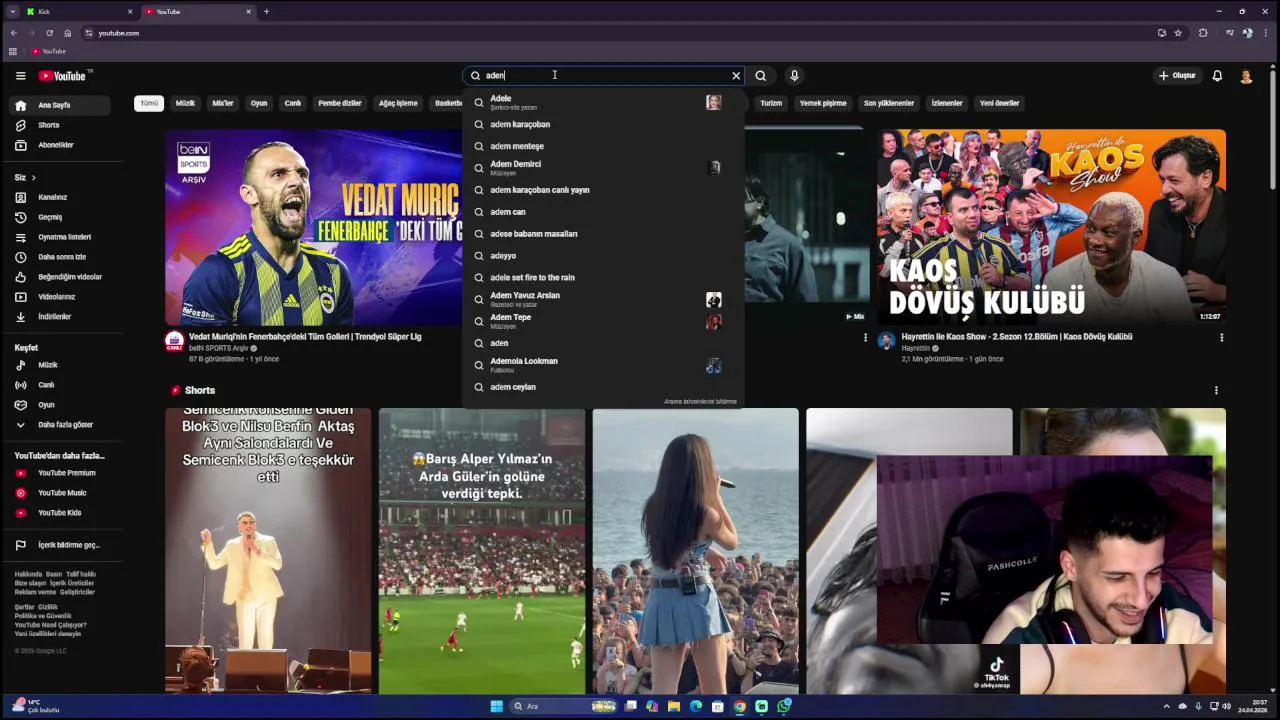Choose the Ademola Lookman suggestion
Image resolution: width=1280 pixels, height=720 pixels.
[x=604, y=365]
